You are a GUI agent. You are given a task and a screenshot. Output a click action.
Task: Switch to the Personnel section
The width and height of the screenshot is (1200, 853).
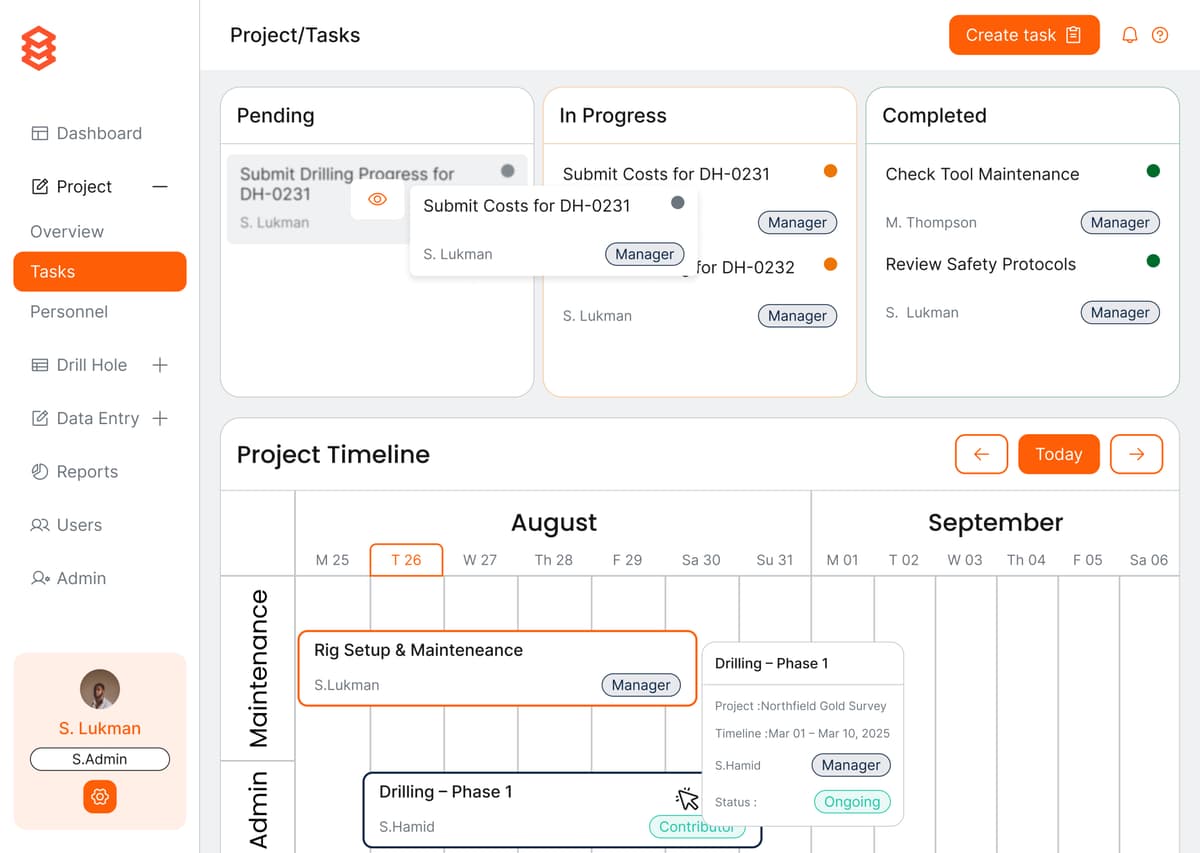click(68, 311)
